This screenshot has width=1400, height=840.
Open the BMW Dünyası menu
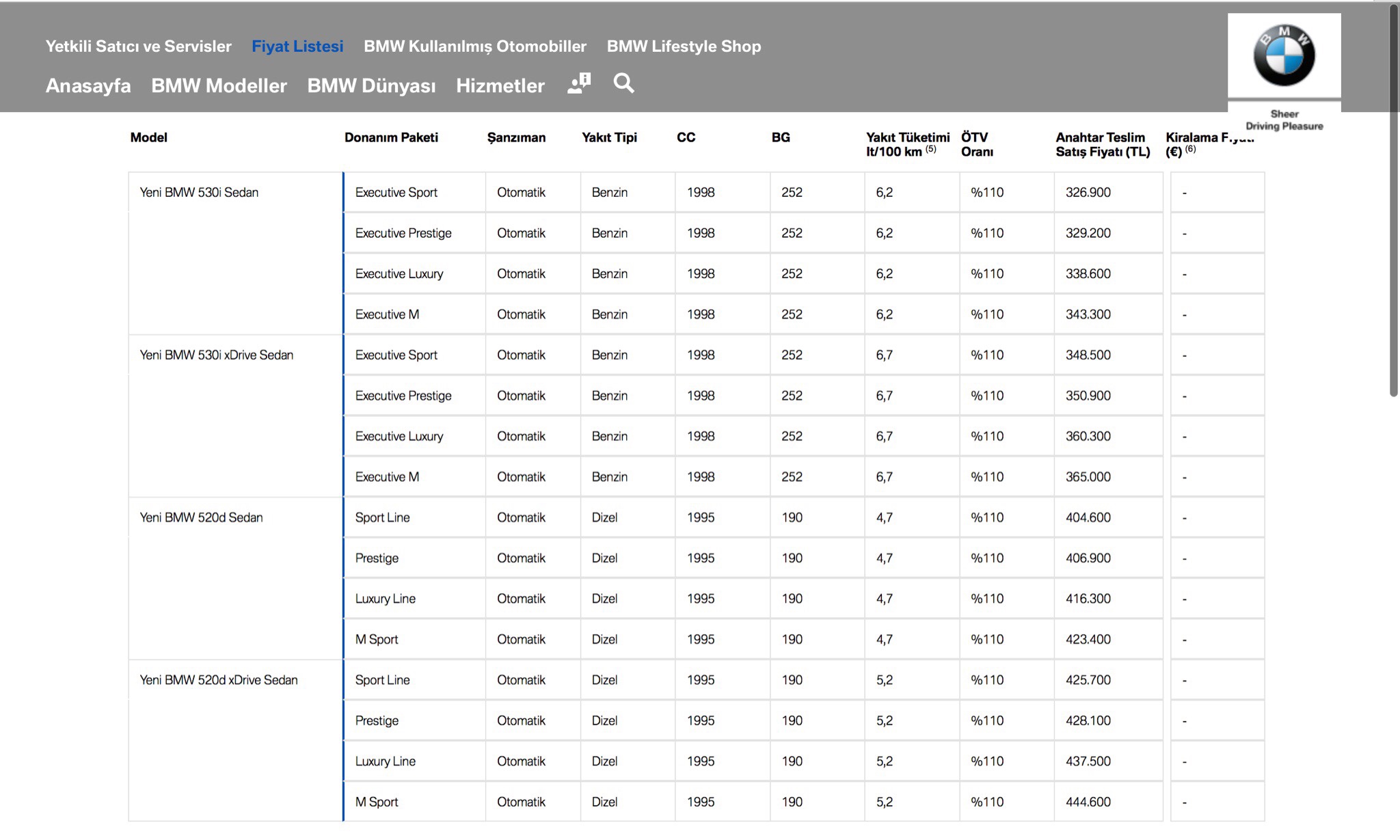[371, 85]
